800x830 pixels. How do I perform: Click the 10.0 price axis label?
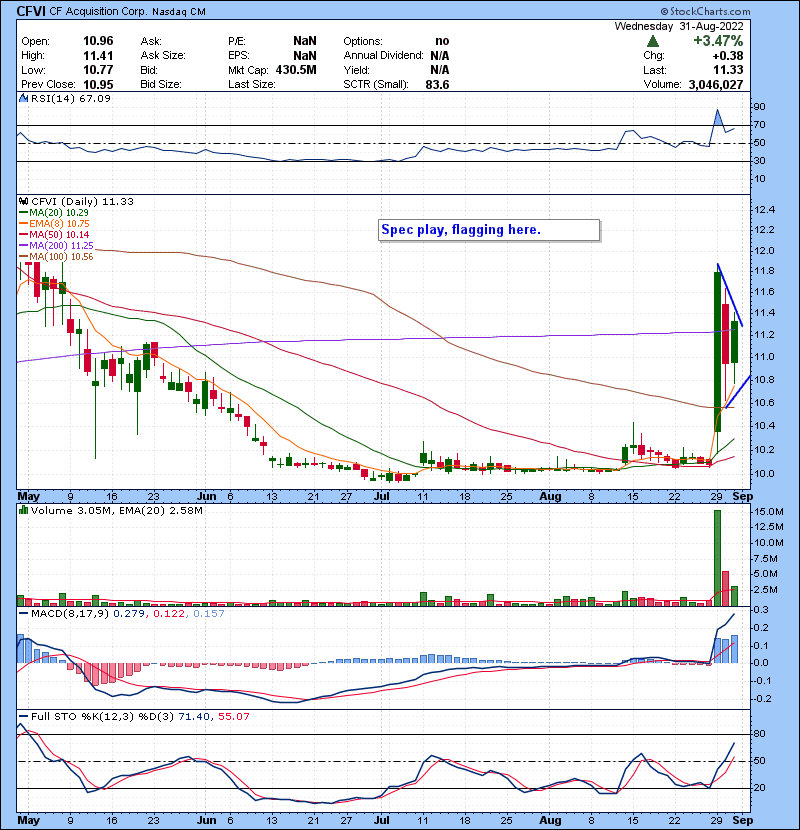coord(764,474)
